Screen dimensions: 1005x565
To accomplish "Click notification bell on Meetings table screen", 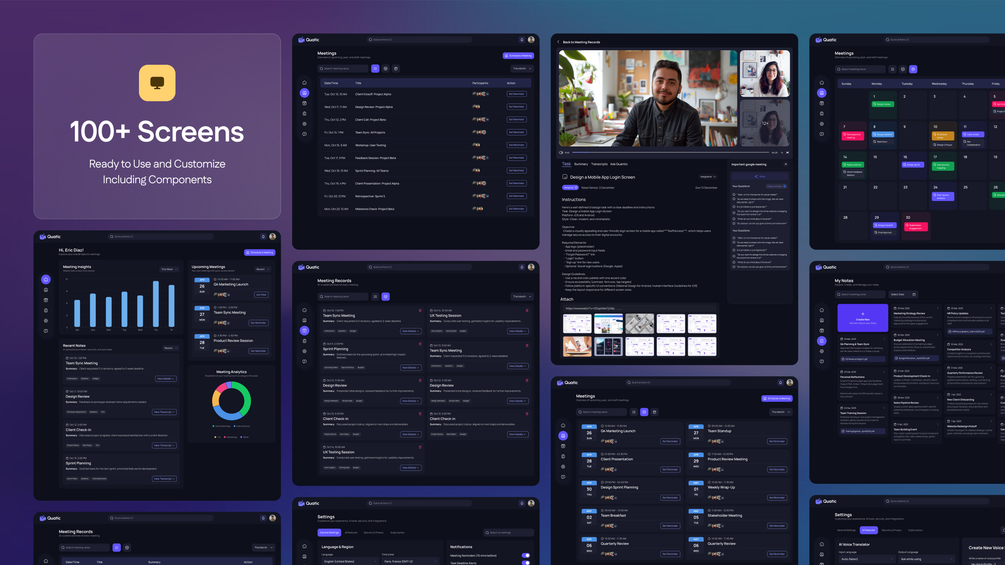I will click(522, 40).
